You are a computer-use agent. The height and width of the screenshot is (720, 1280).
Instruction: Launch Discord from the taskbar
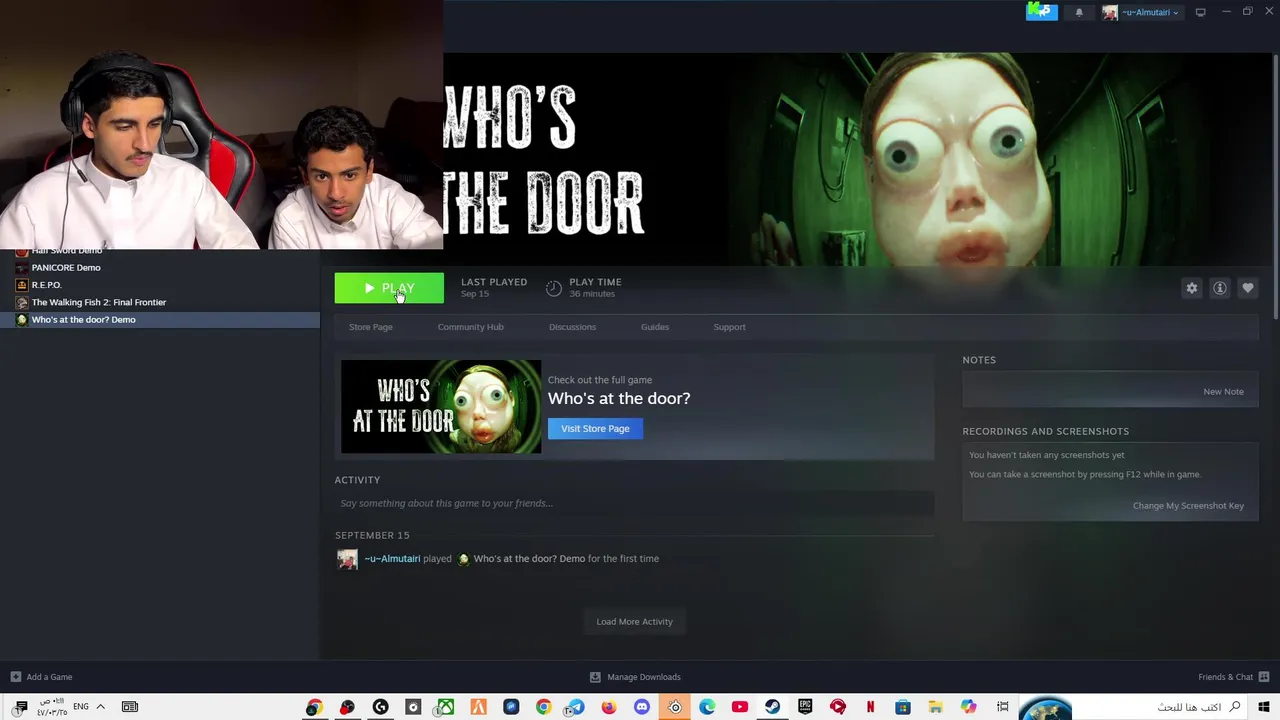[641, 707]
